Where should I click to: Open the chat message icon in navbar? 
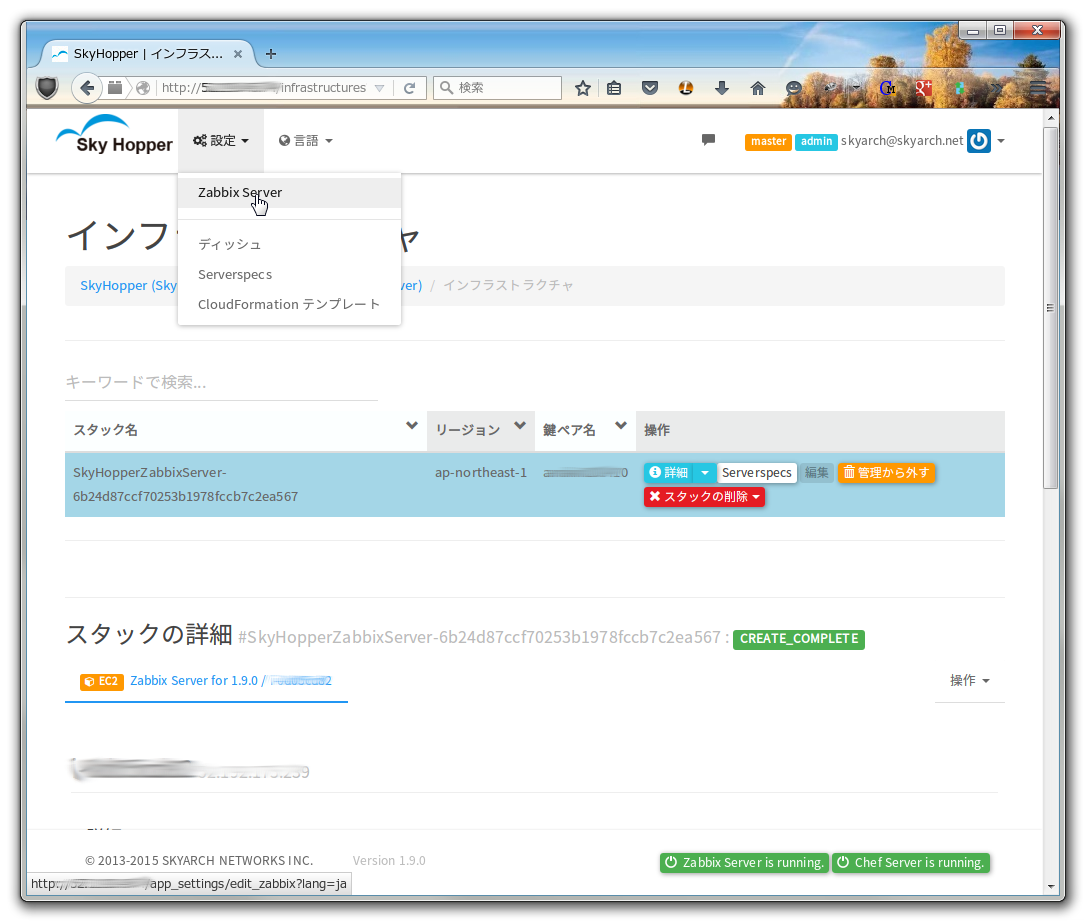(708, 140)
